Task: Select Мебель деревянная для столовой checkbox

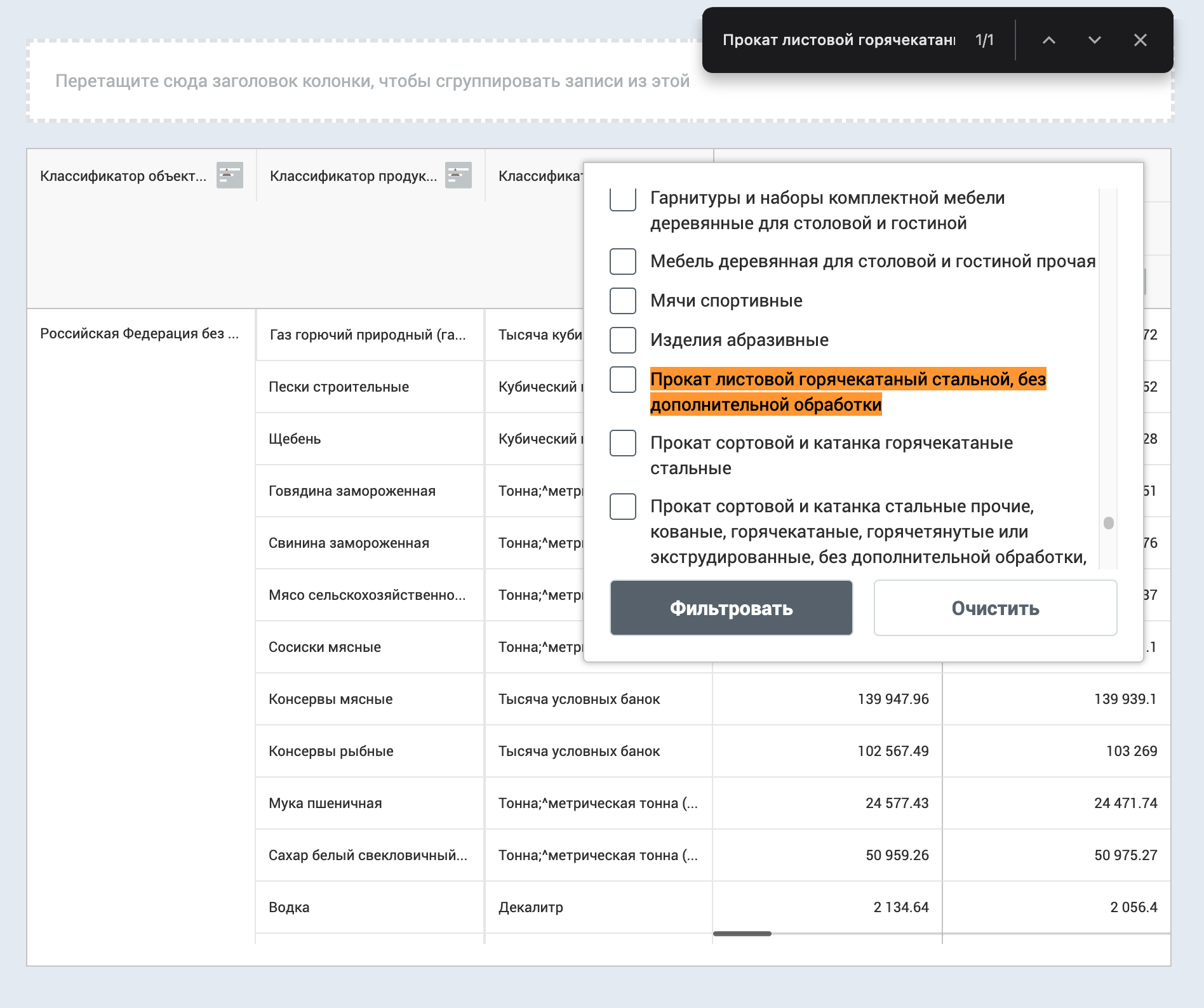Action: point(622,262)
